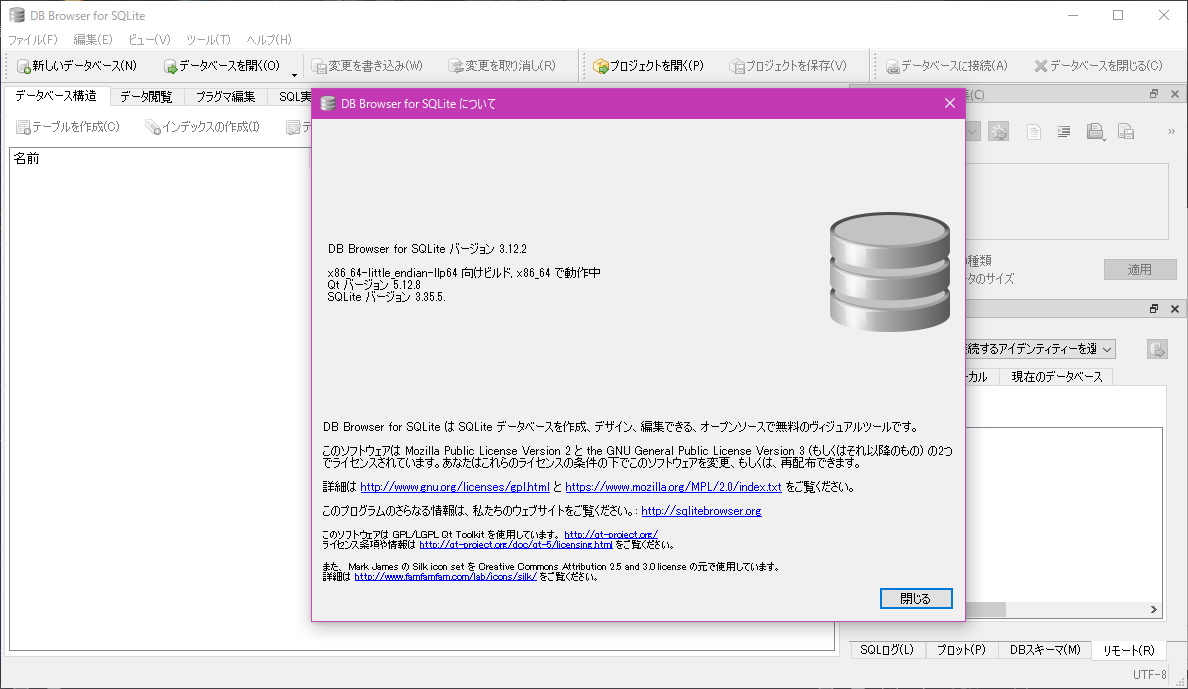Open the mozilla.org MPL 2.0 link
The image size is (1188, 689).
coord(673,487)
